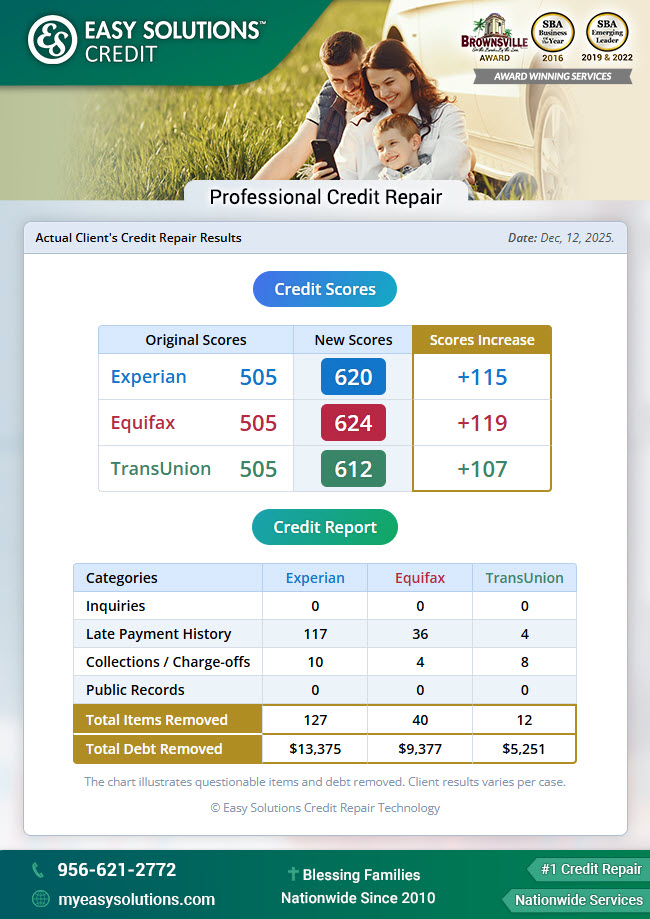Click the cross icon before Blessing Families
The height and width of the screenshot is (919, 650).
click(292, 874)
